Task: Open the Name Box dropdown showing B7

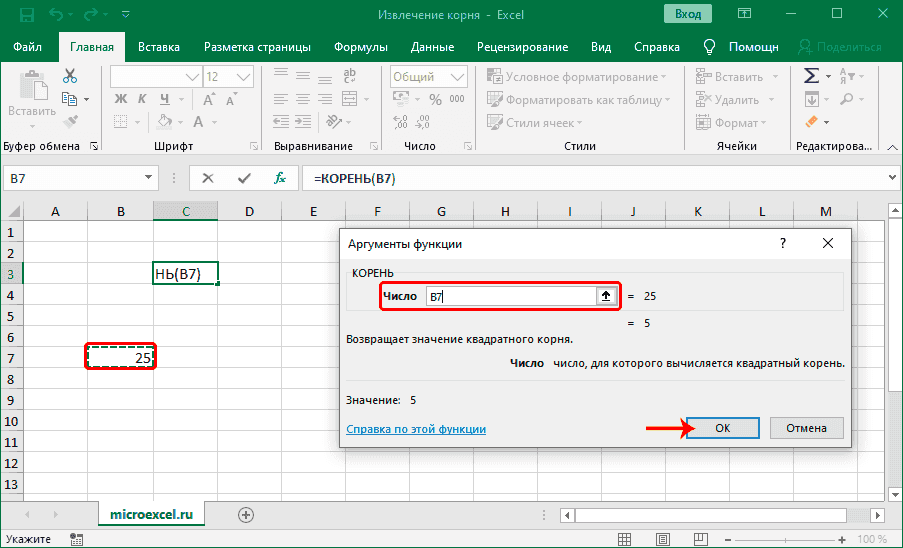Action: 148,178
